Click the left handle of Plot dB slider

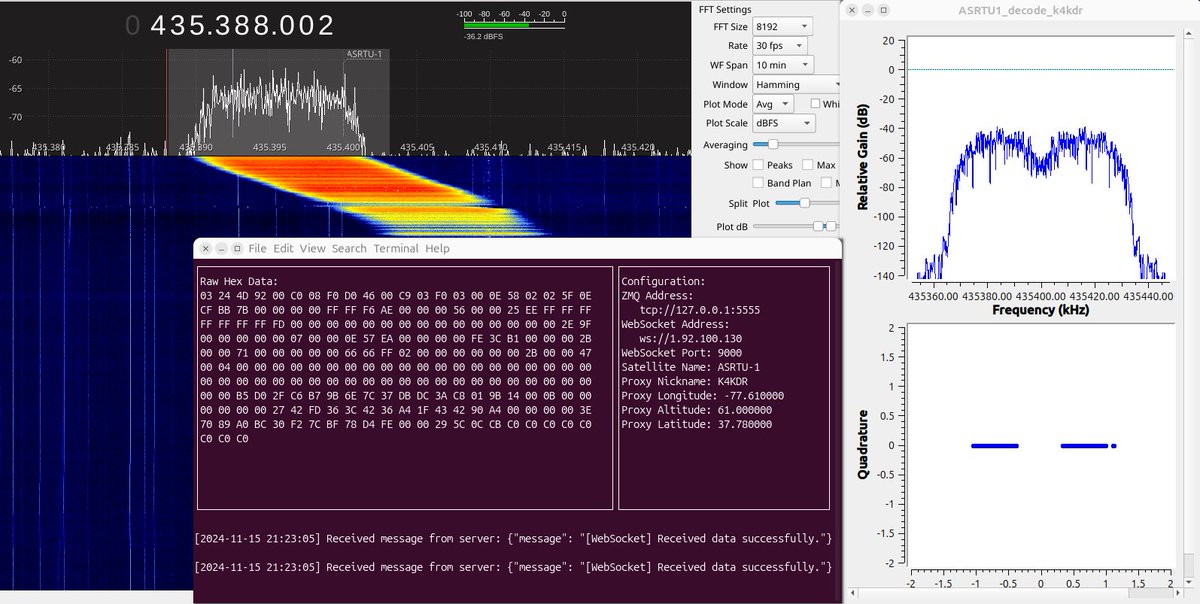pos(818,227)
